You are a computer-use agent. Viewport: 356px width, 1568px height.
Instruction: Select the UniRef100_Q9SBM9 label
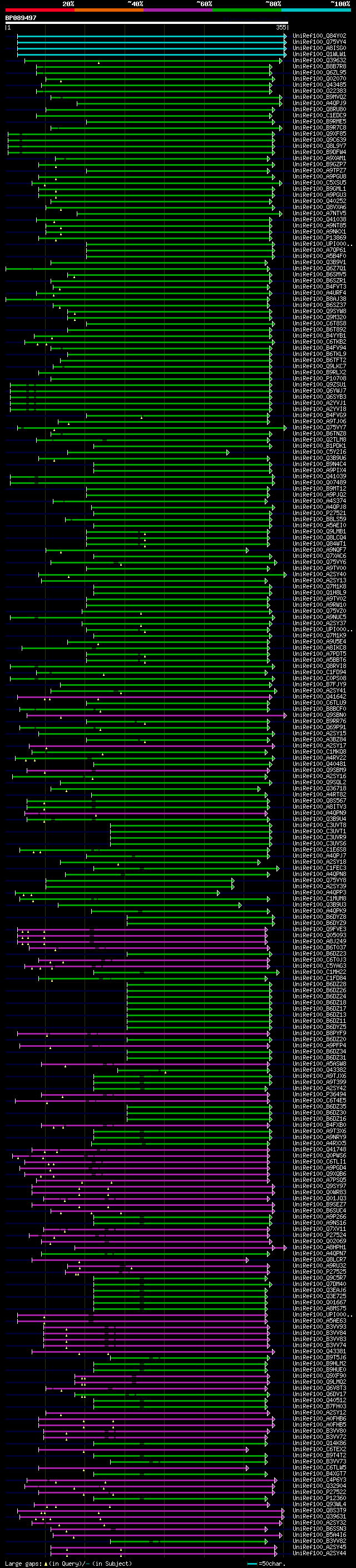point(319,770)
